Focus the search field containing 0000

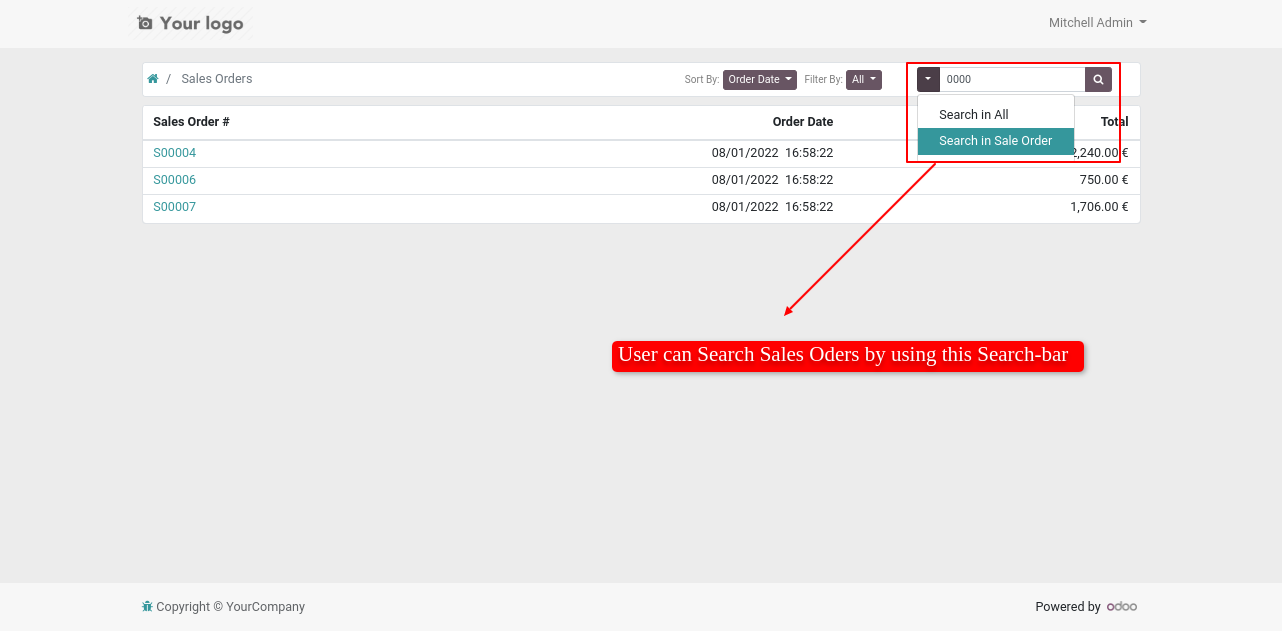(x=1012, y=79)
